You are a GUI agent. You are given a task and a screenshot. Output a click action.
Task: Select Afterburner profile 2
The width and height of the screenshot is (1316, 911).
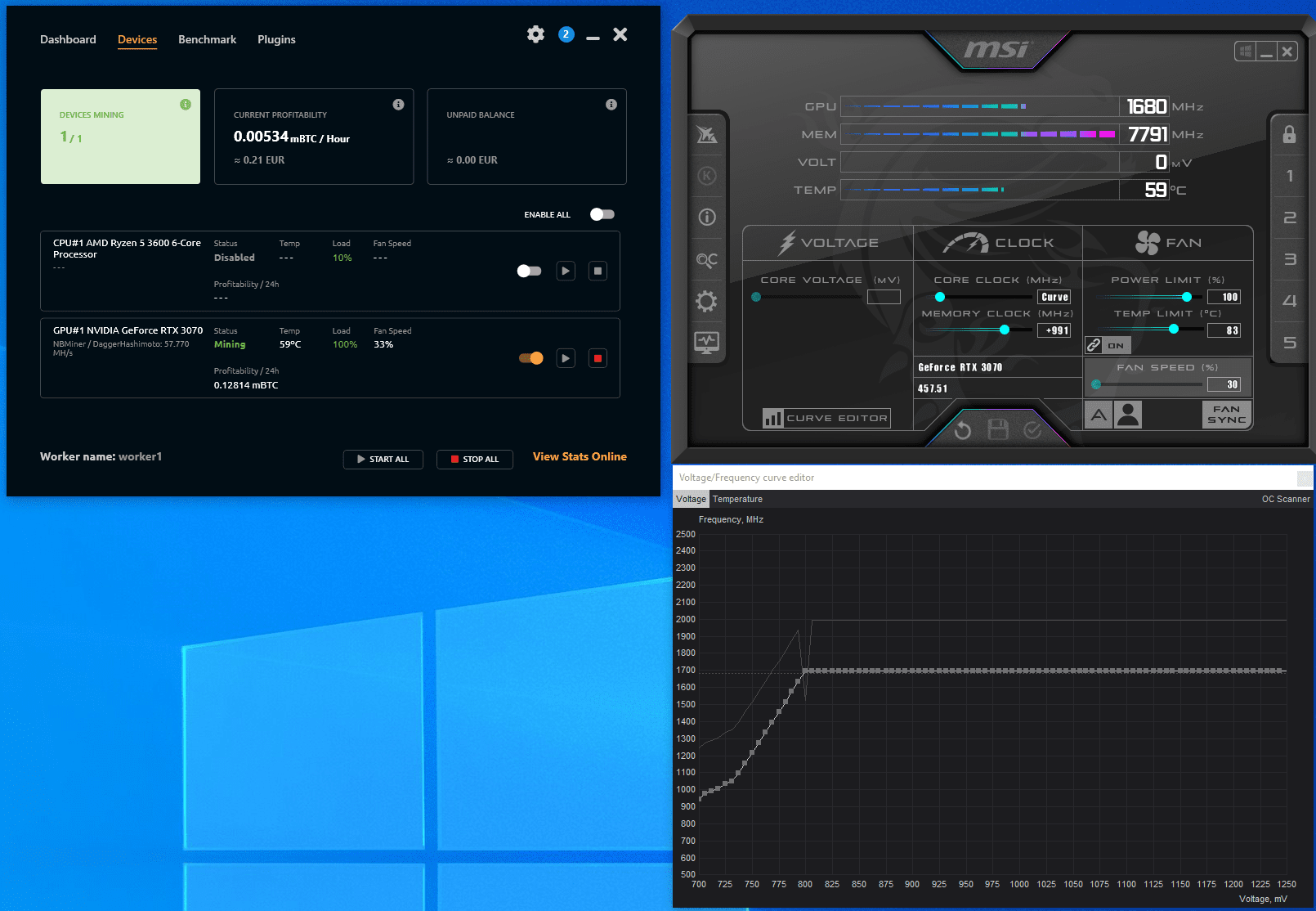[1289, 218]
